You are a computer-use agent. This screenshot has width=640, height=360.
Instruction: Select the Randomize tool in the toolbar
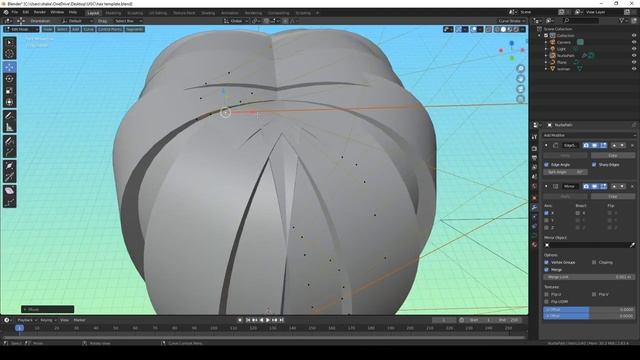point(9,202)
